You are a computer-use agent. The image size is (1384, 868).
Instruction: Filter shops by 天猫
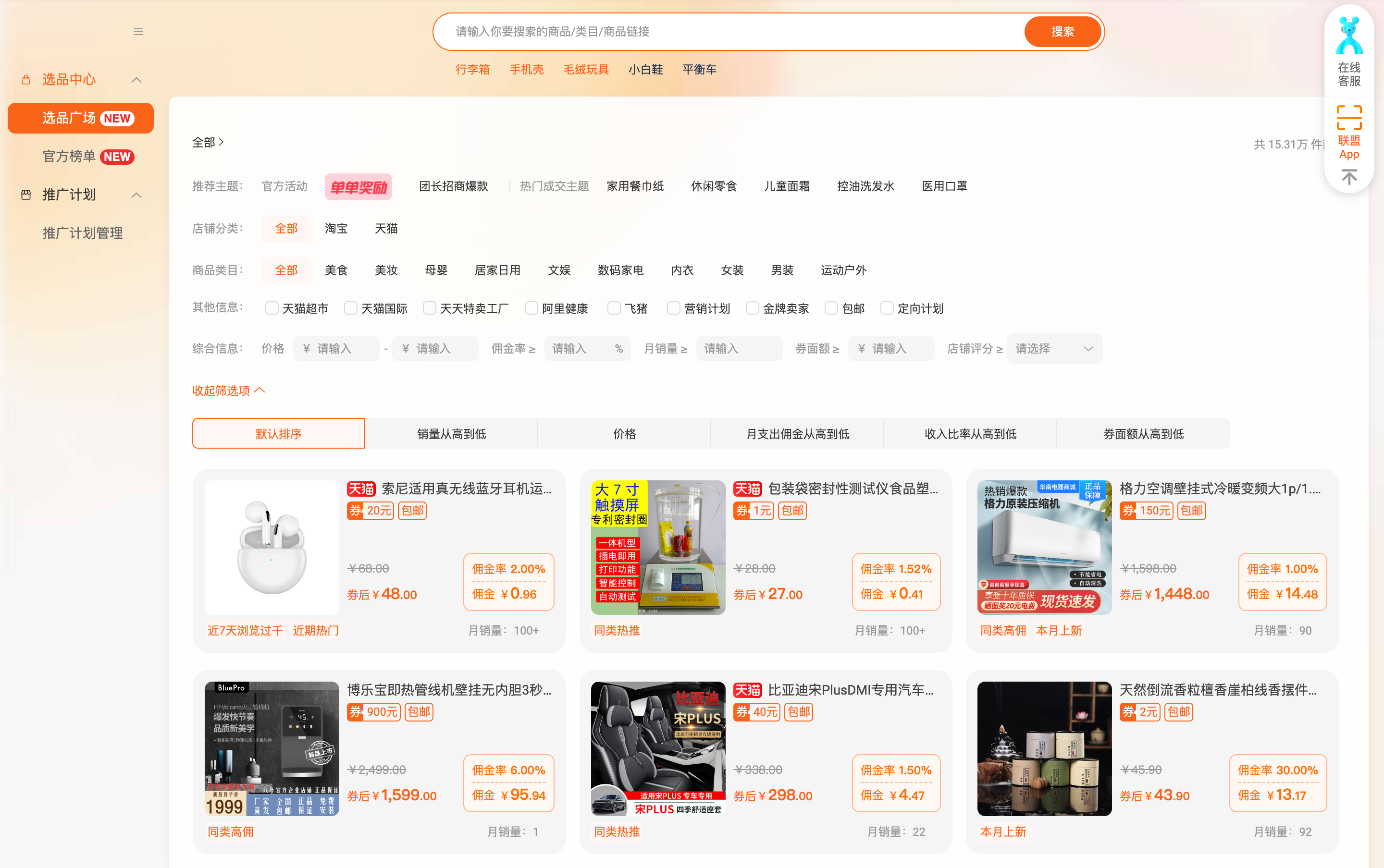[x=386, y=229]
